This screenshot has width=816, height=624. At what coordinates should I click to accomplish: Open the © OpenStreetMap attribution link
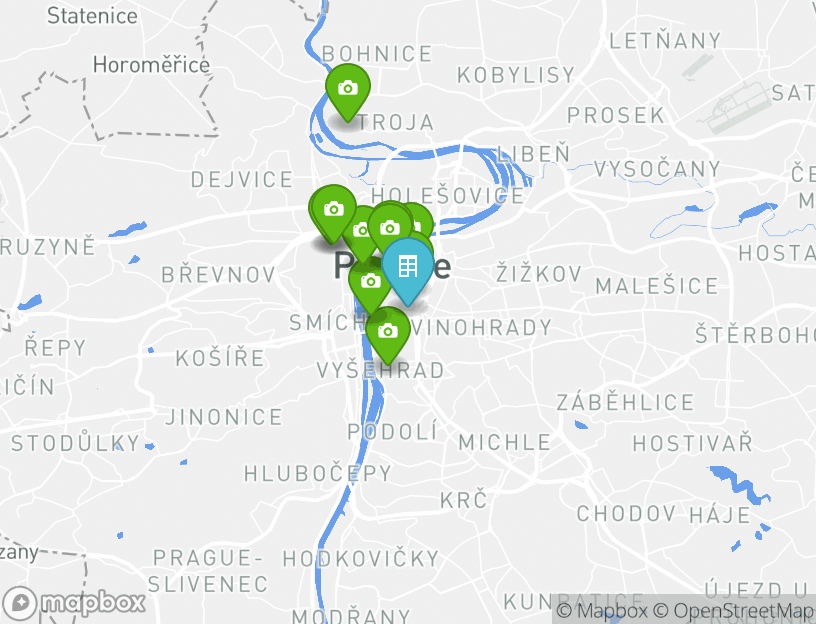tap(732, 610)
